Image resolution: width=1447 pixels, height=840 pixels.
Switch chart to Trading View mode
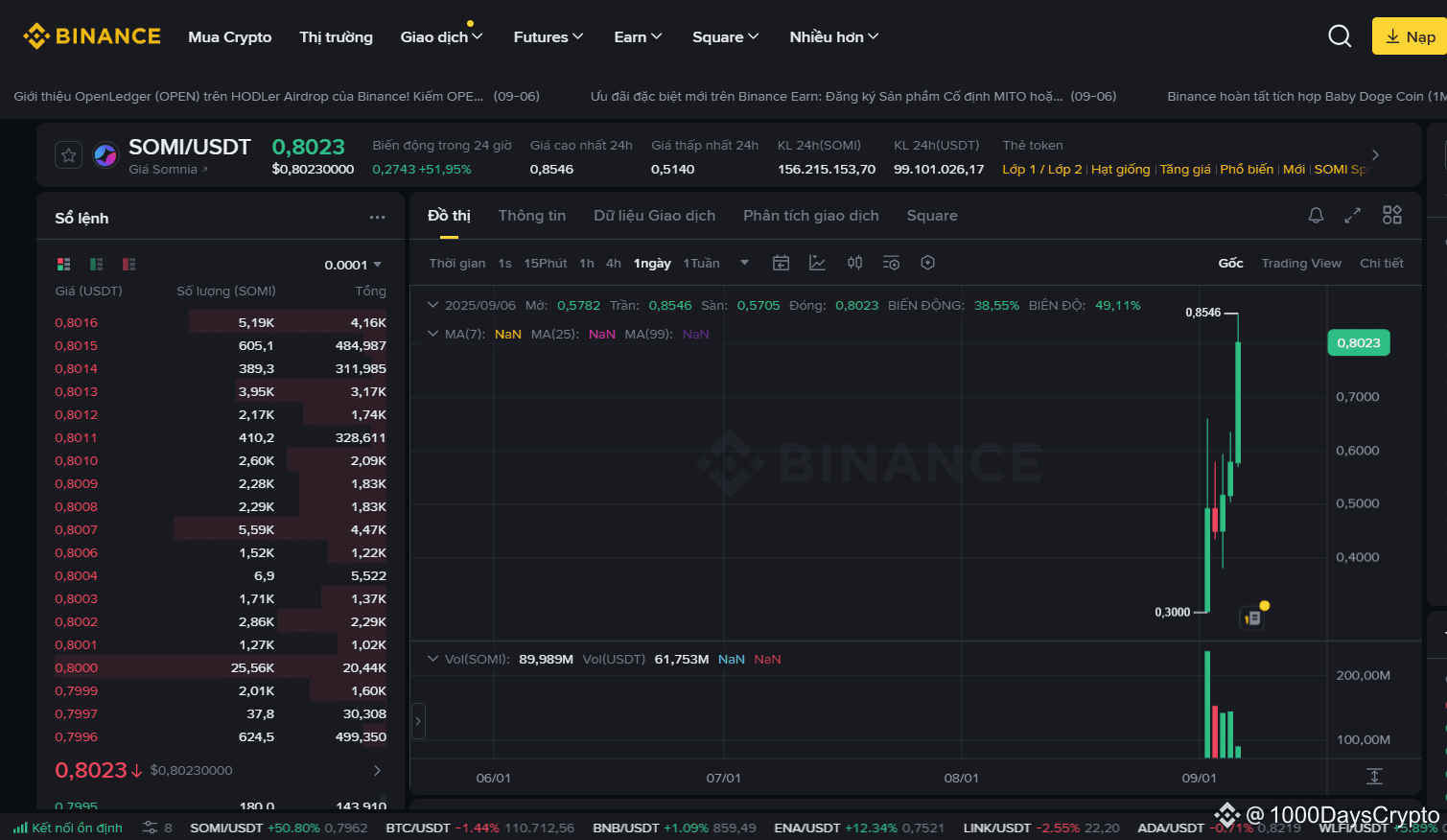(1300, 262)
